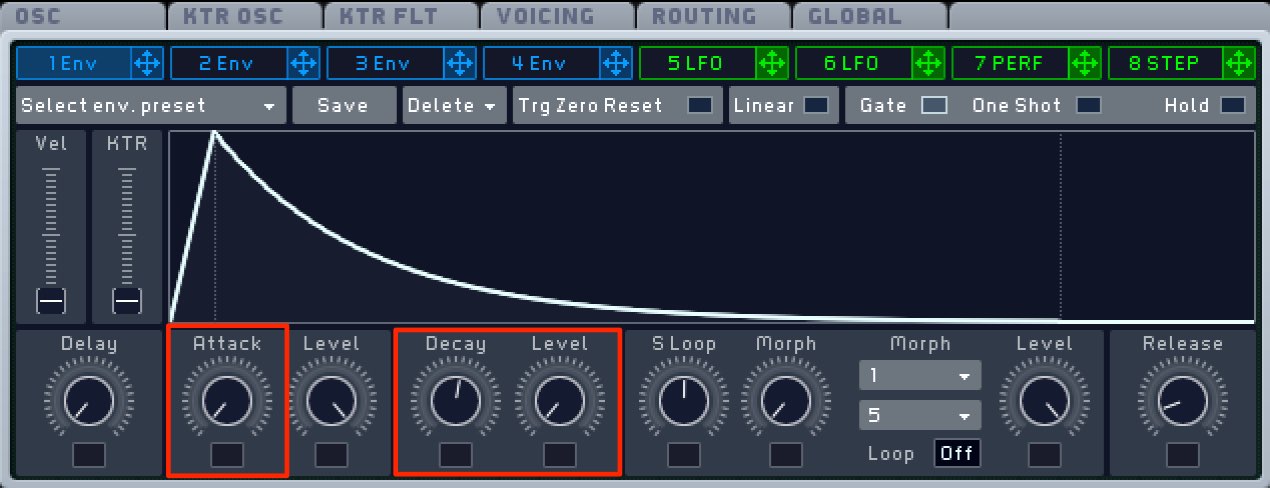Screen dimensions: 1270x488
Task: Enable the Hold switch
Action: 1233,105
